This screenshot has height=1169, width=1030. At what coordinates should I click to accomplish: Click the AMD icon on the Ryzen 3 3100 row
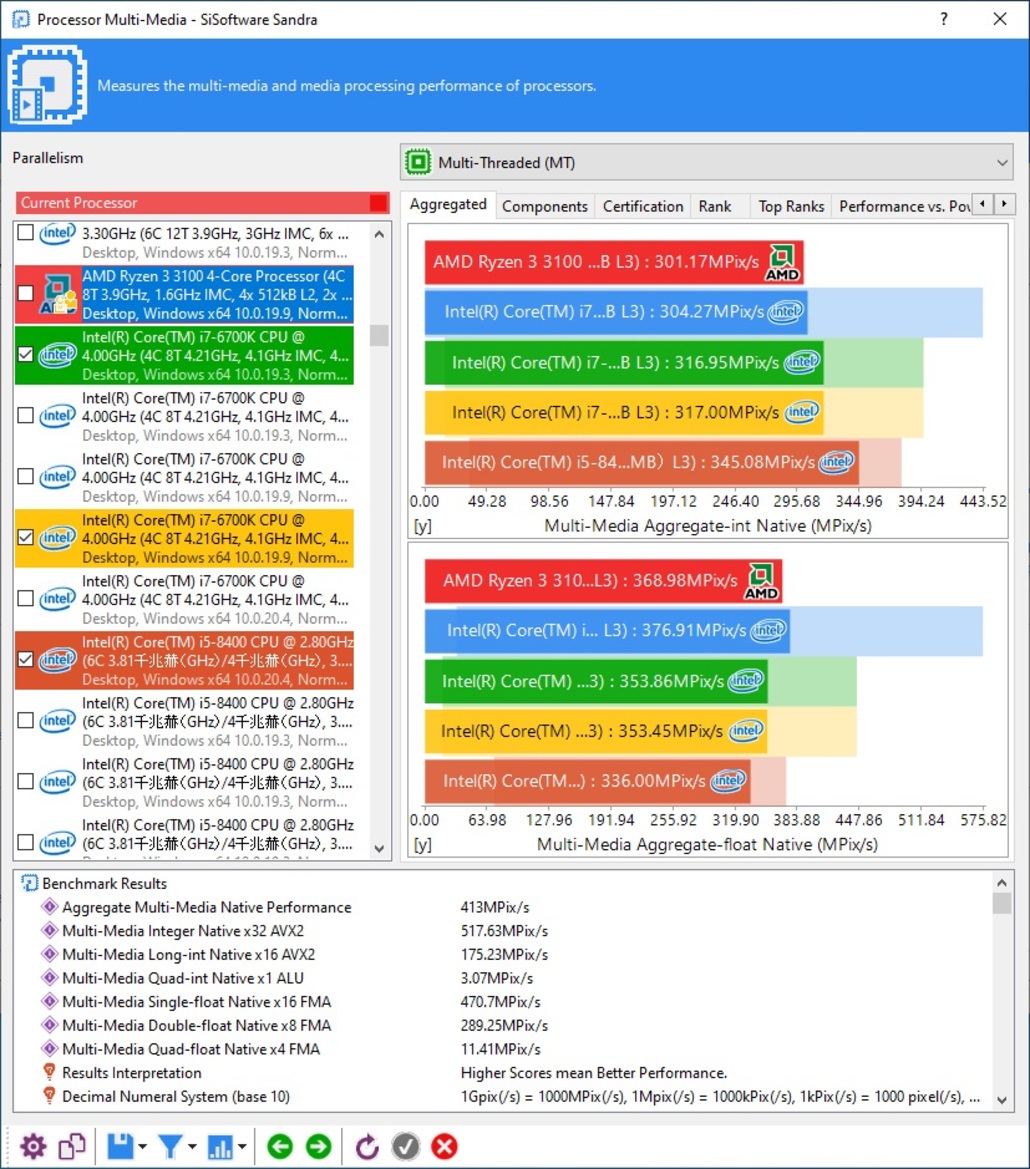click(x=59, y=294)
